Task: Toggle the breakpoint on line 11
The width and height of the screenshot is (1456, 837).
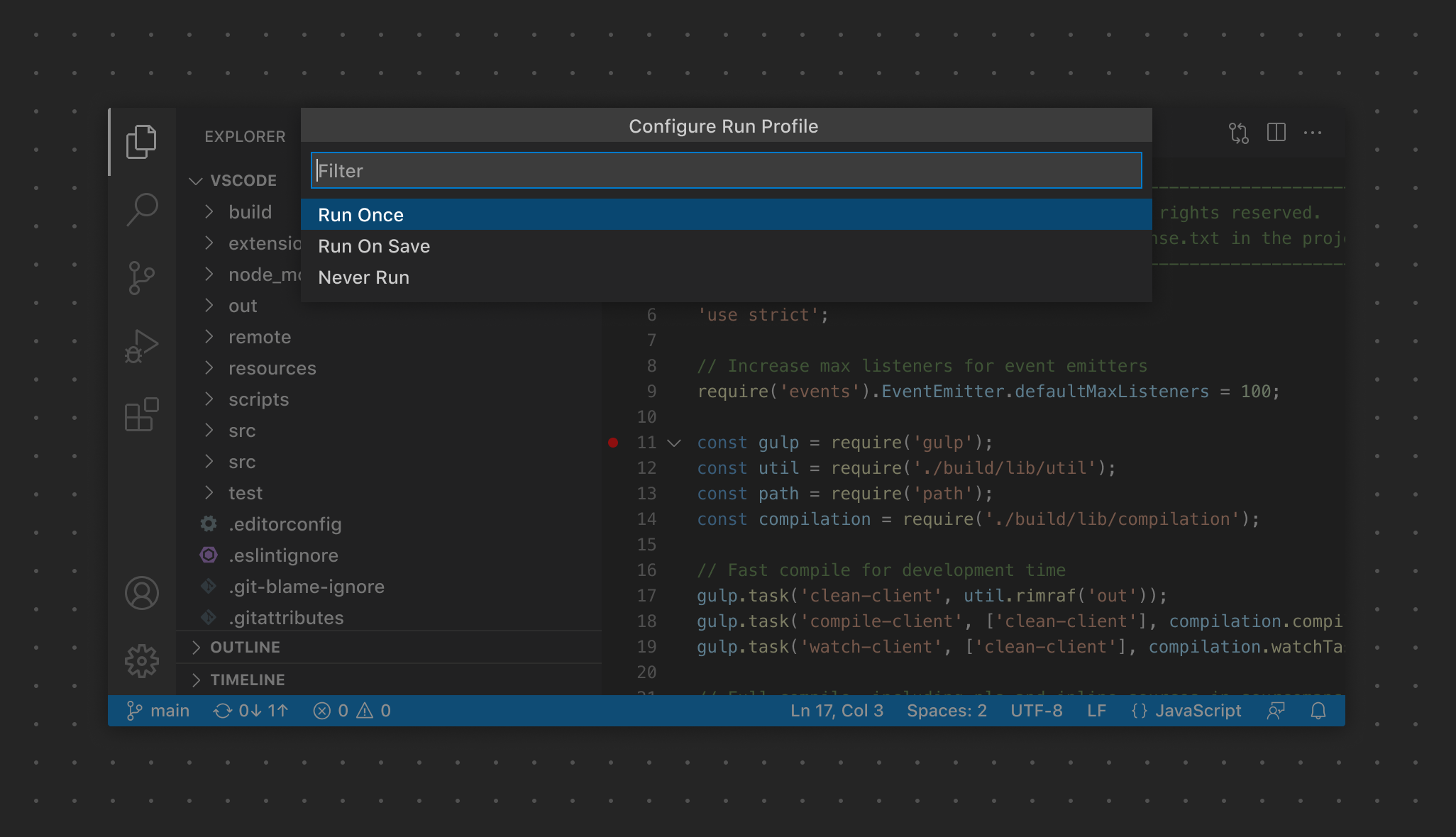Action: (613, 443)
